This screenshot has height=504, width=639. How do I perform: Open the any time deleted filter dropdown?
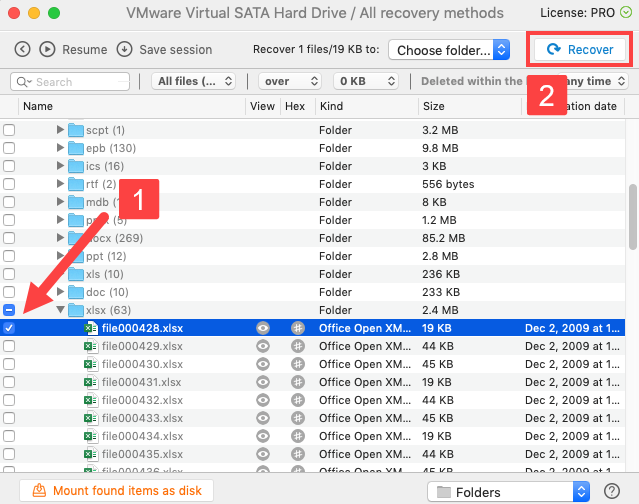(x=593, y=81)
